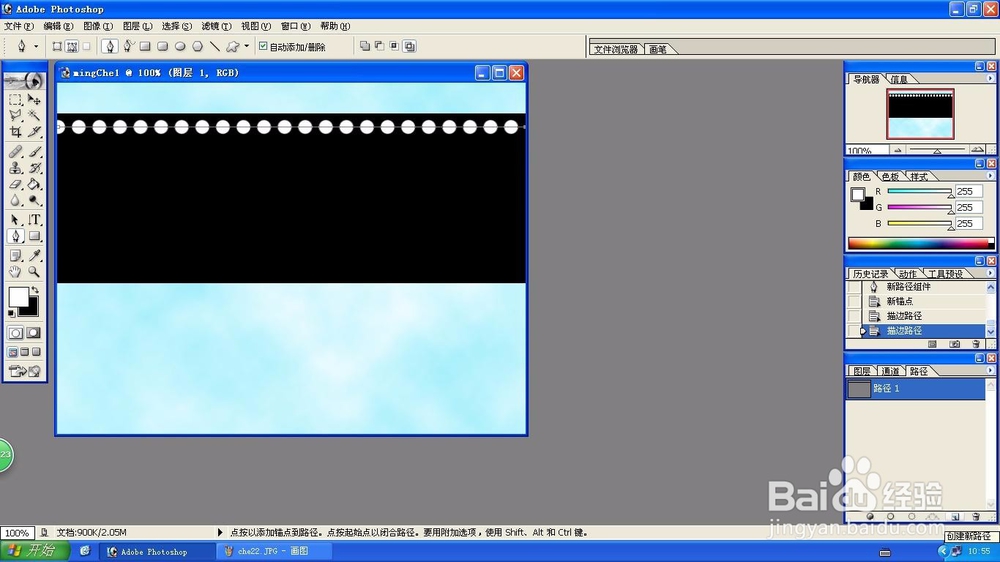Choose the Polygon shape in options bar
Viewport: 1000px width, 562px height.
tap(198, 46)
